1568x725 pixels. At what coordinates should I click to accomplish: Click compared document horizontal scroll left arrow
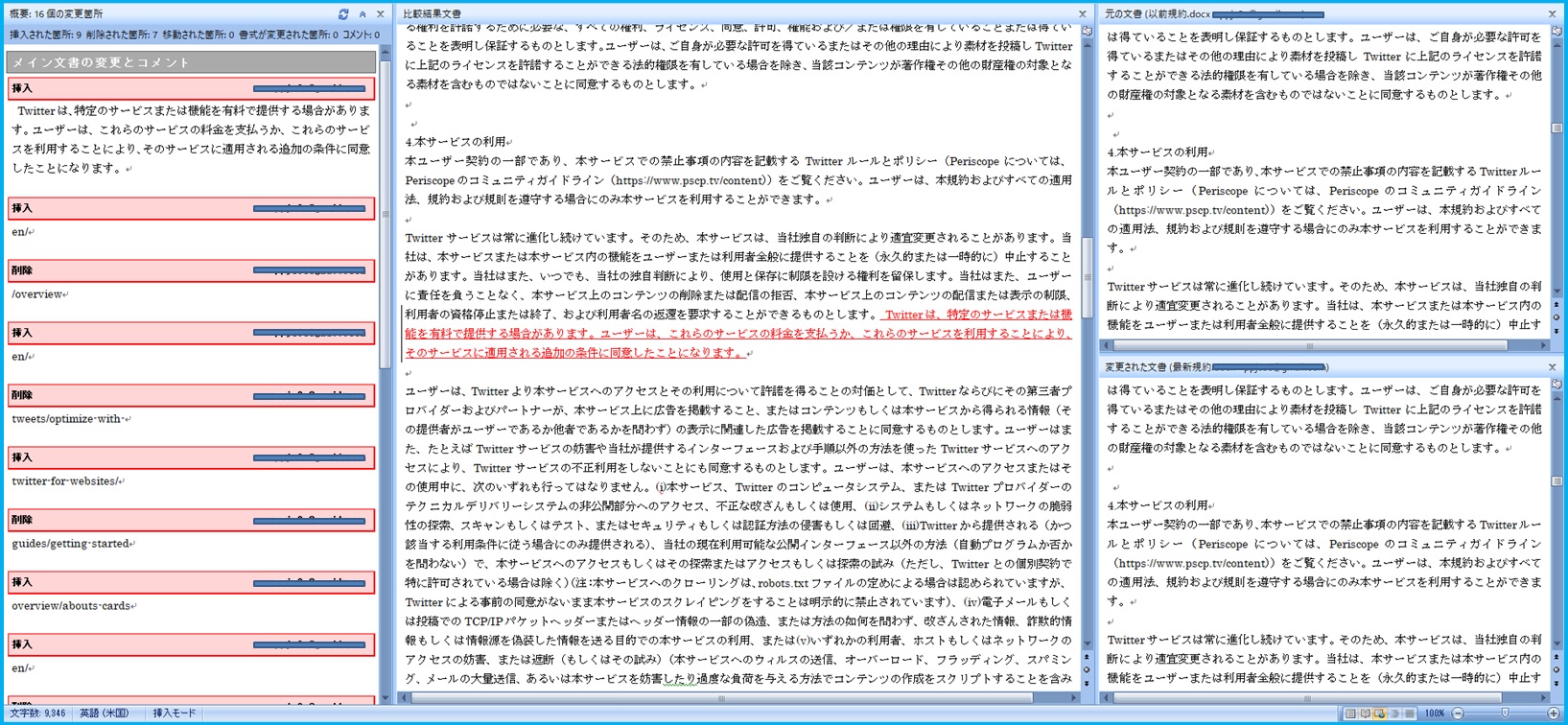coord(405,698)
